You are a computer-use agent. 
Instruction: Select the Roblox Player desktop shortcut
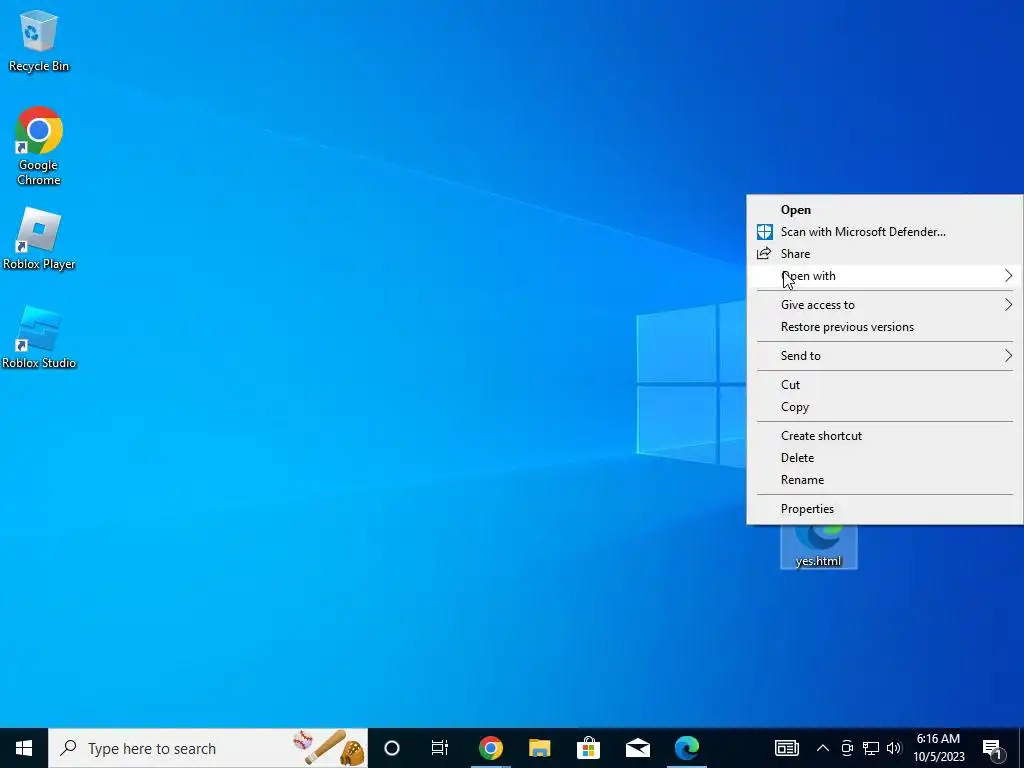tap(39, 239)
